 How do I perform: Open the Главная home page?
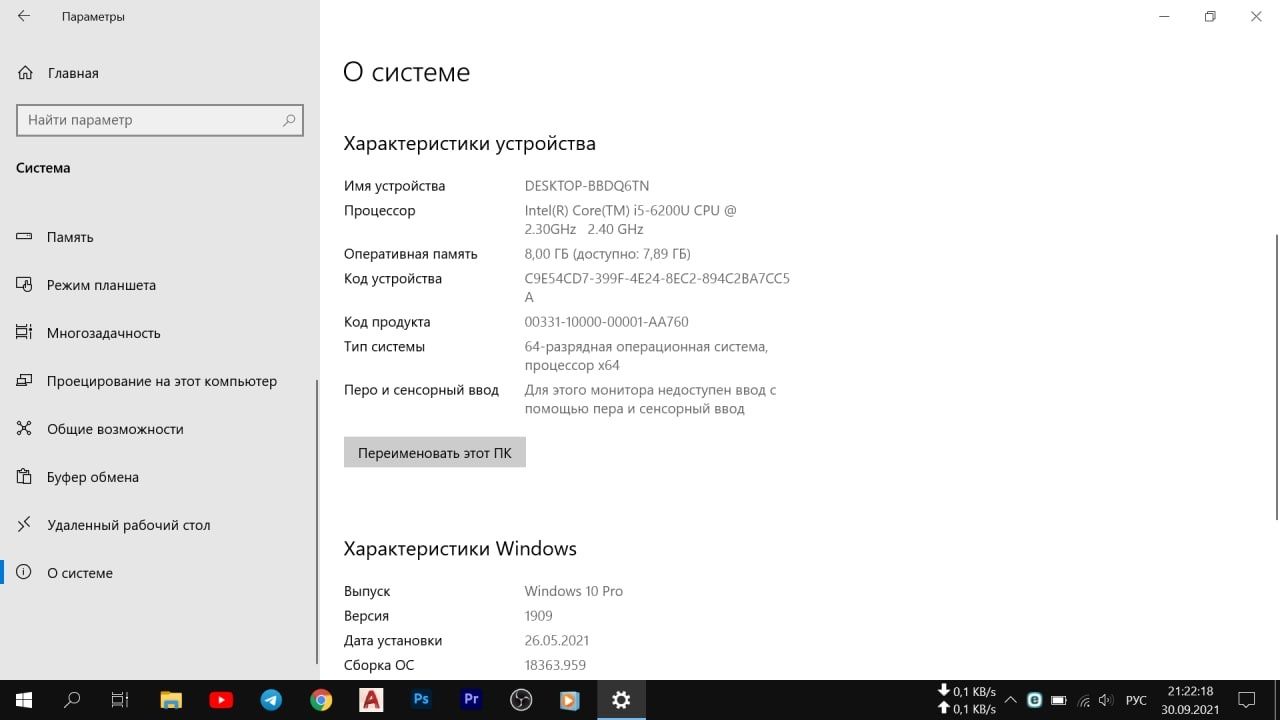160,73
